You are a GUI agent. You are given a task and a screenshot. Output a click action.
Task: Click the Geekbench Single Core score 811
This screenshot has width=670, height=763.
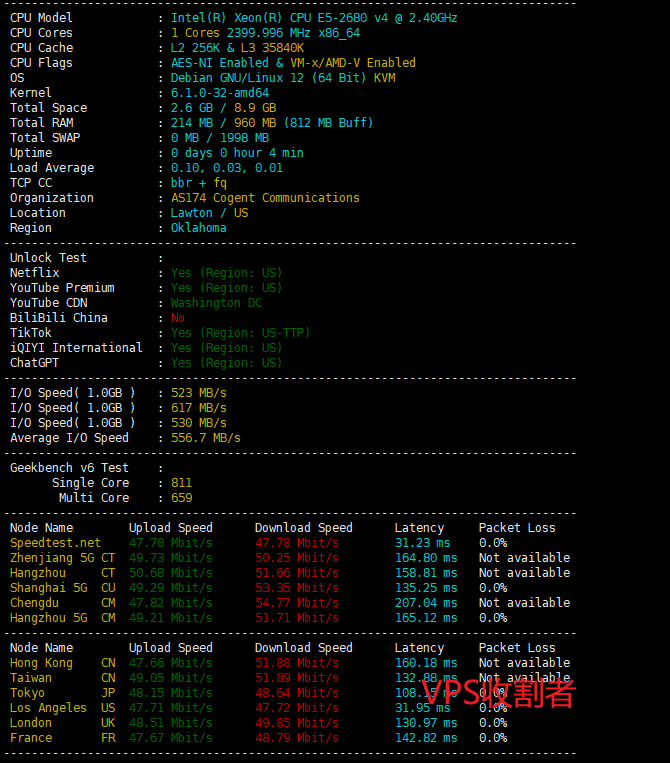(181, 483)
